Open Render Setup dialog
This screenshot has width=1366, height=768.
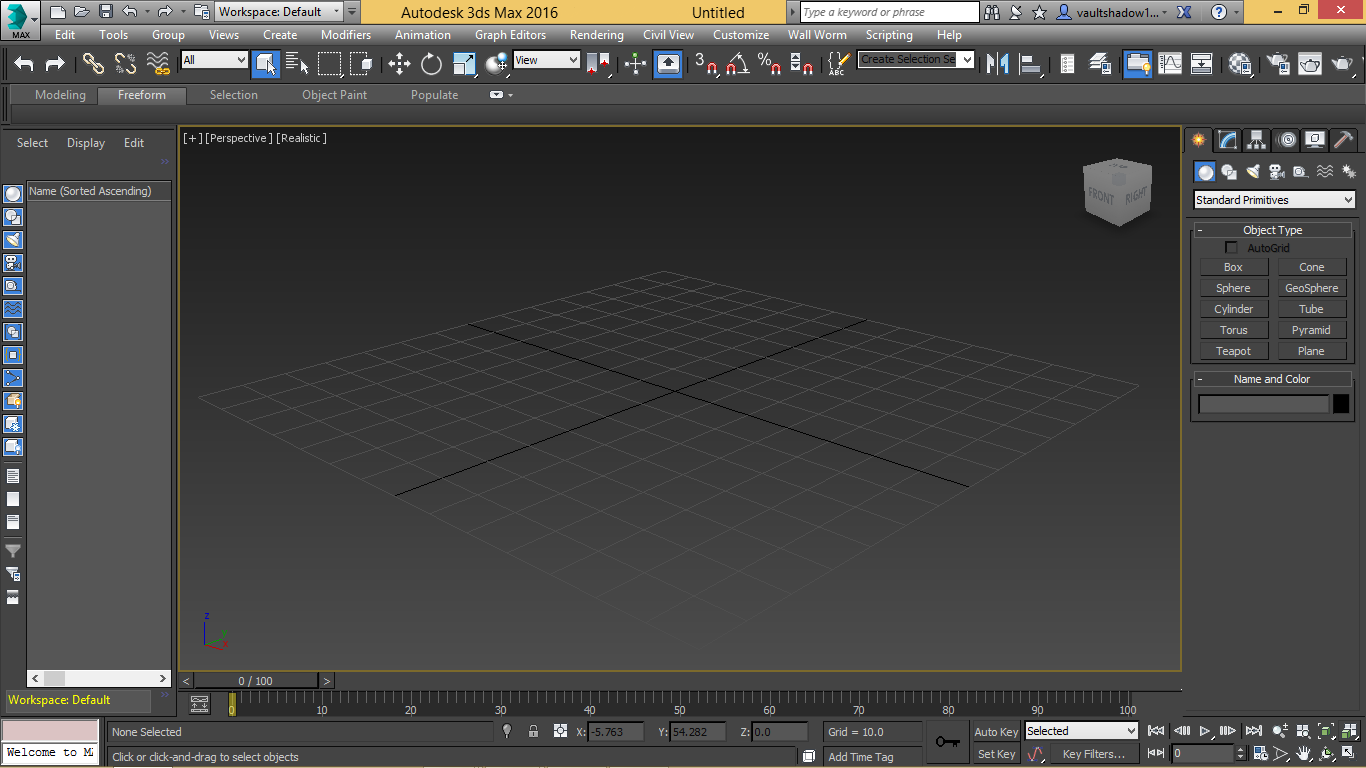pos(1278,64)
